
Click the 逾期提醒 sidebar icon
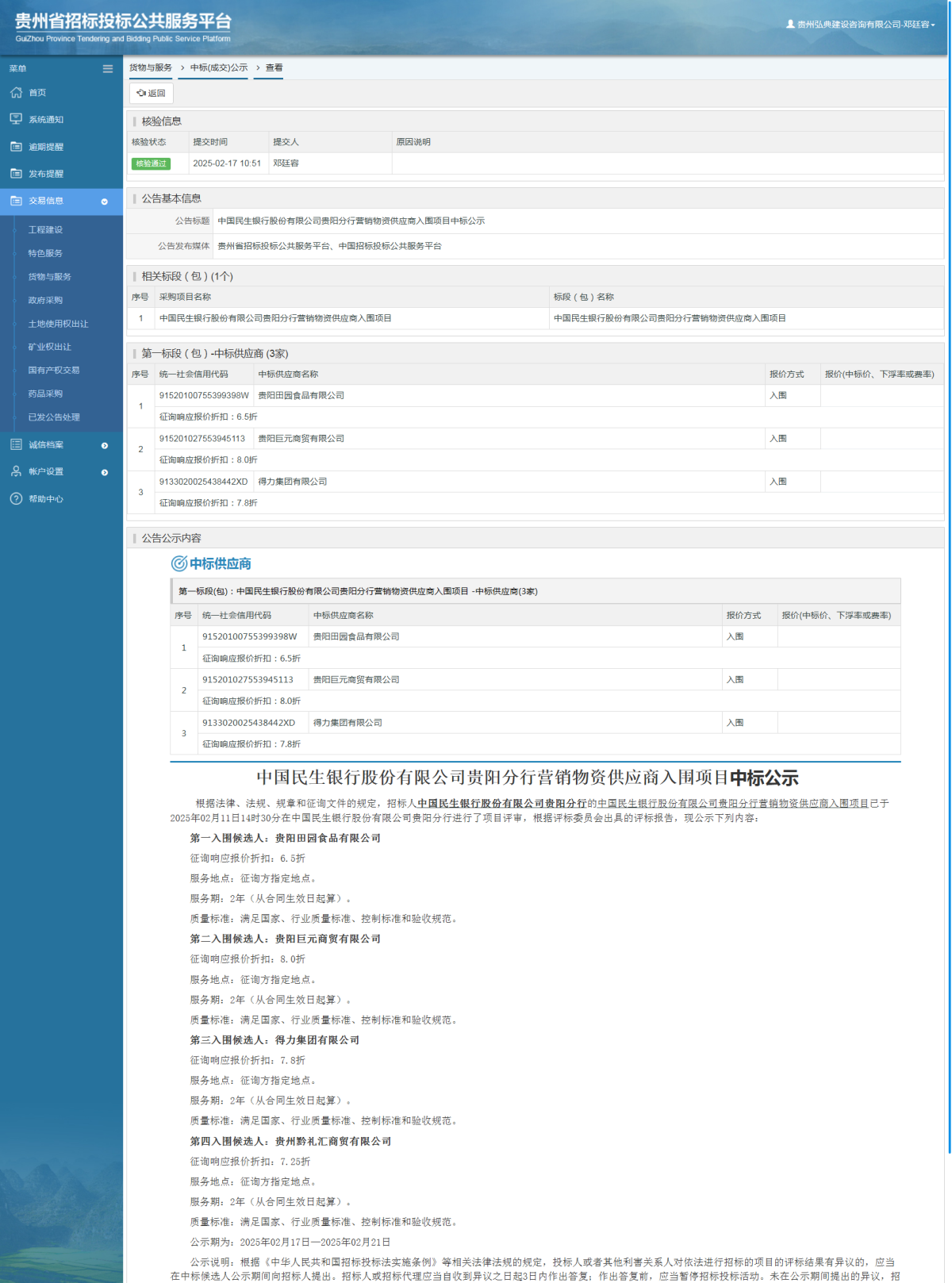[16, 147]
